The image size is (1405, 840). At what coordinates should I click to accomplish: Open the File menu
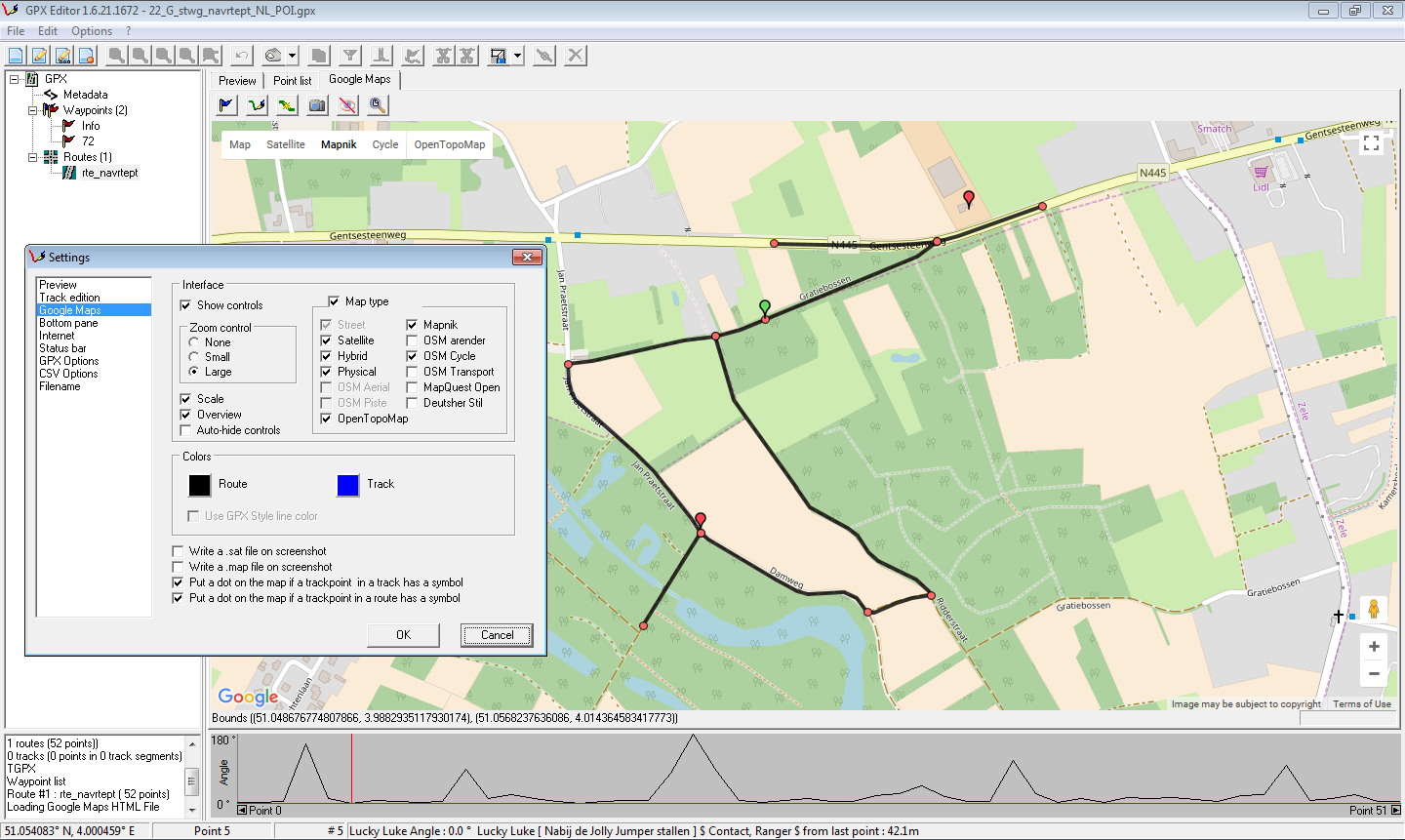pyautogui.click(x=16, y=31)
